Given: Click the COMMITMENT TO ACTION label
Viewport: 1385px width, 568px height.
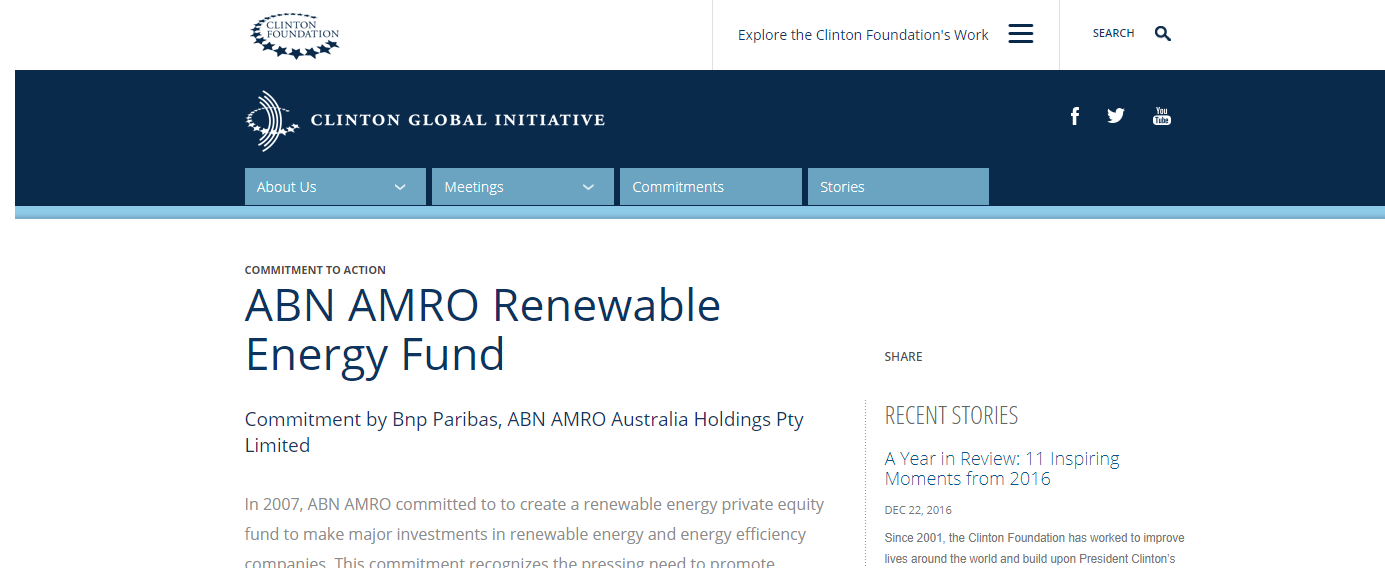Looking at the screenshot, I should (x=315, y=270).
